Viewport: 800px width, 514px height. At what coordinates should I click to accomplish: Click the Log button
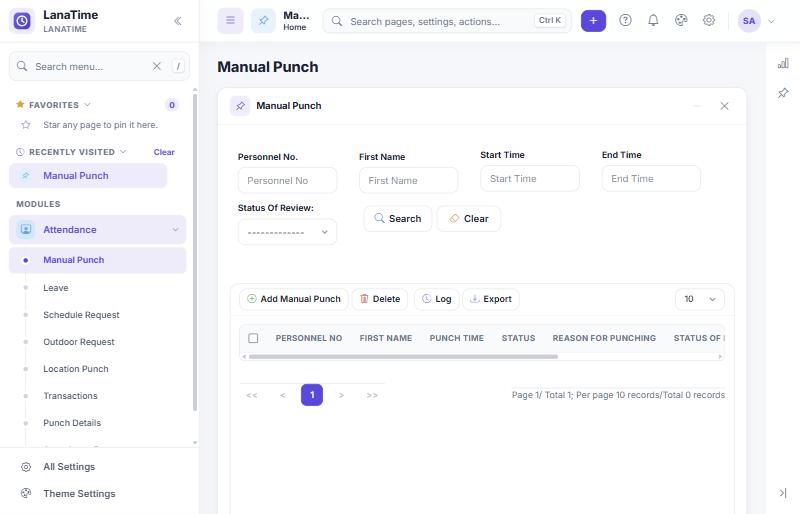point(437,299)
